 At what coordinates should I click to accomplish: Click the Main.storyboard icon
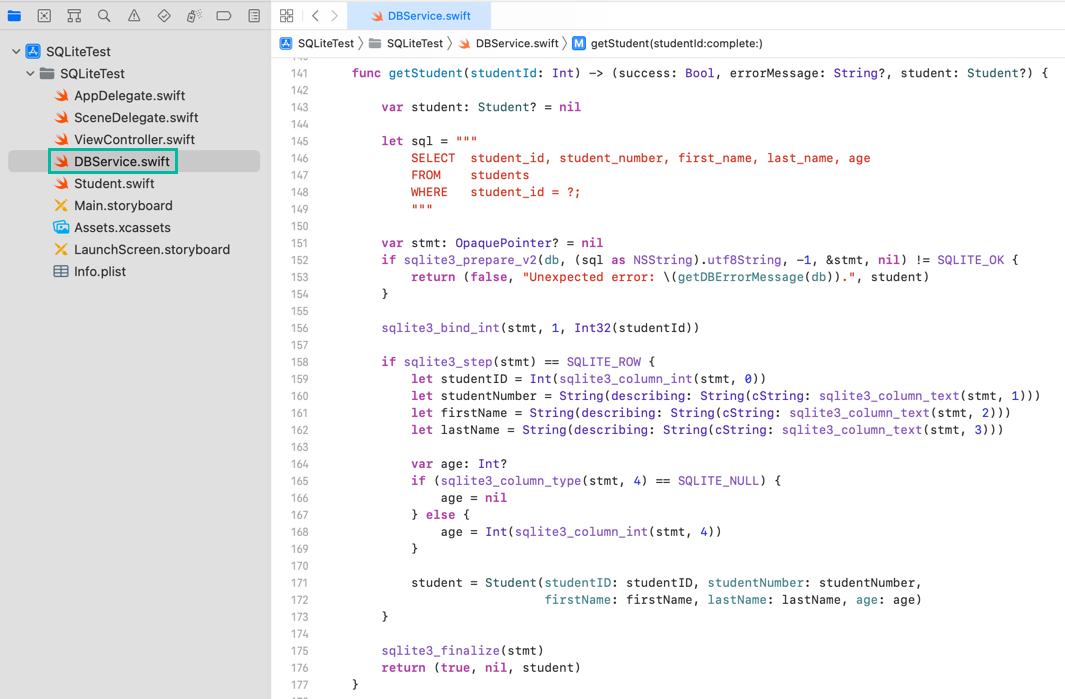pos(61,205)
